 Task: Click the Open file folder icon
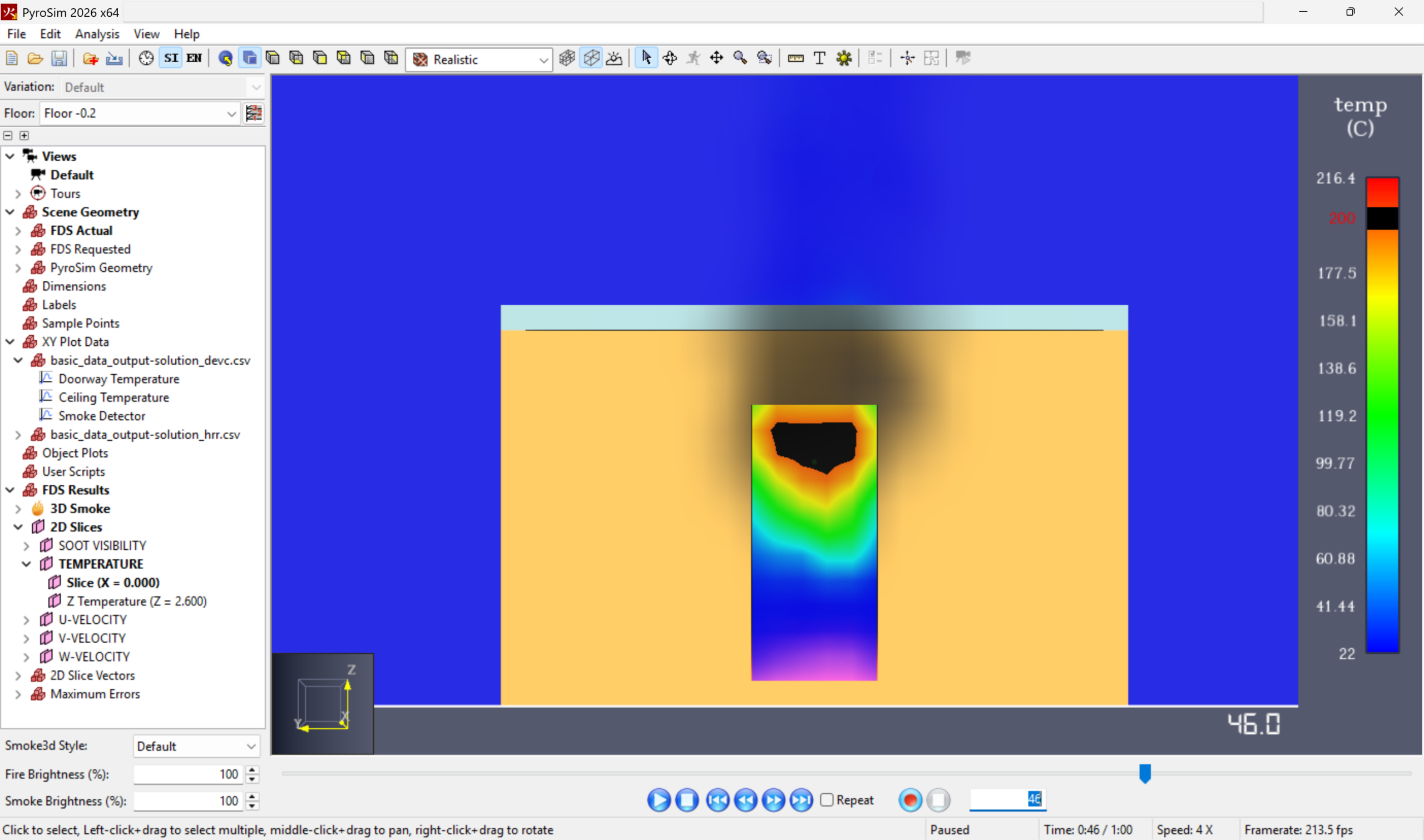coord(35,58)
